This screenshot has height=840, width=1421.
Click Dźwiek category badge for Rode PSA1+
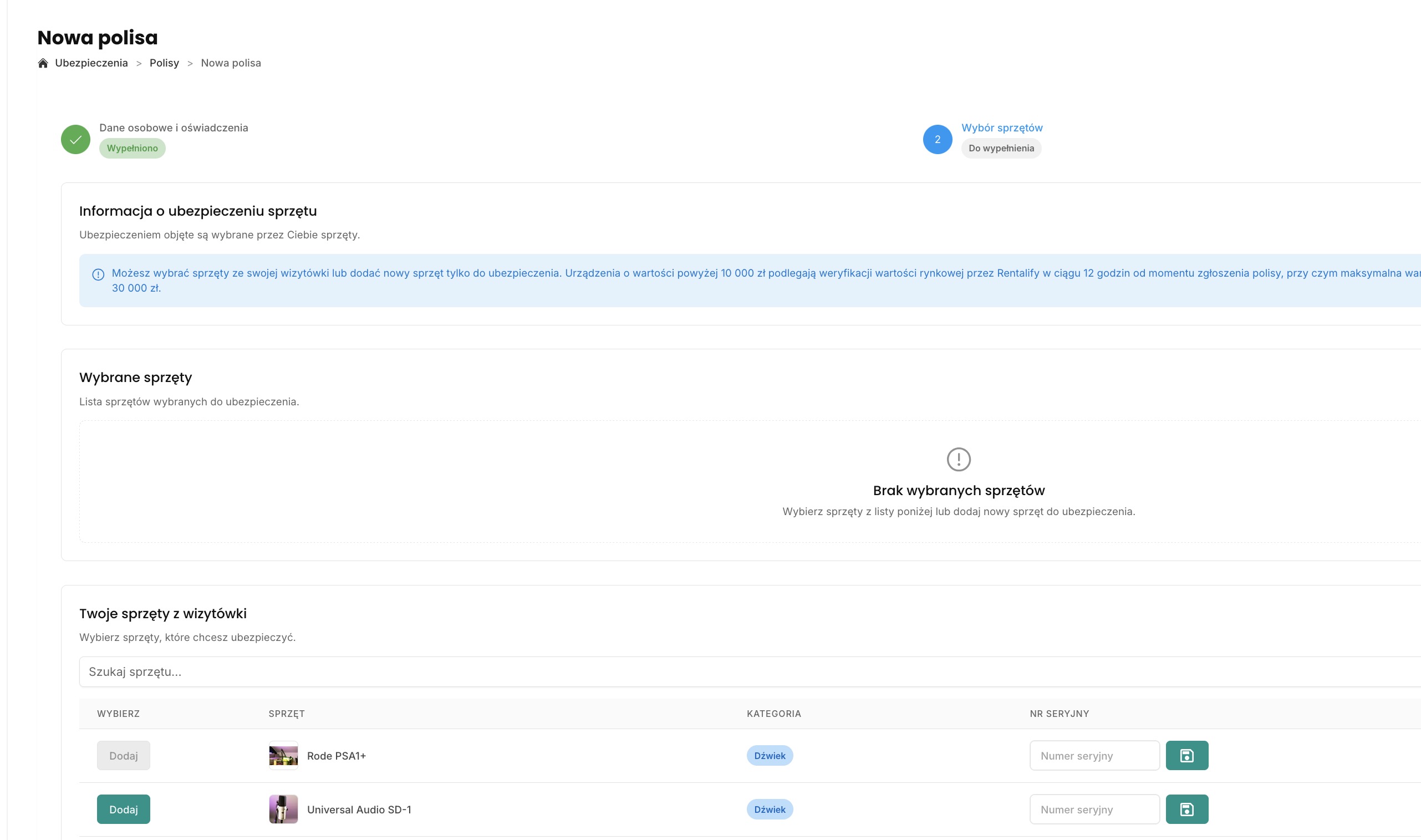pos(769,755)
